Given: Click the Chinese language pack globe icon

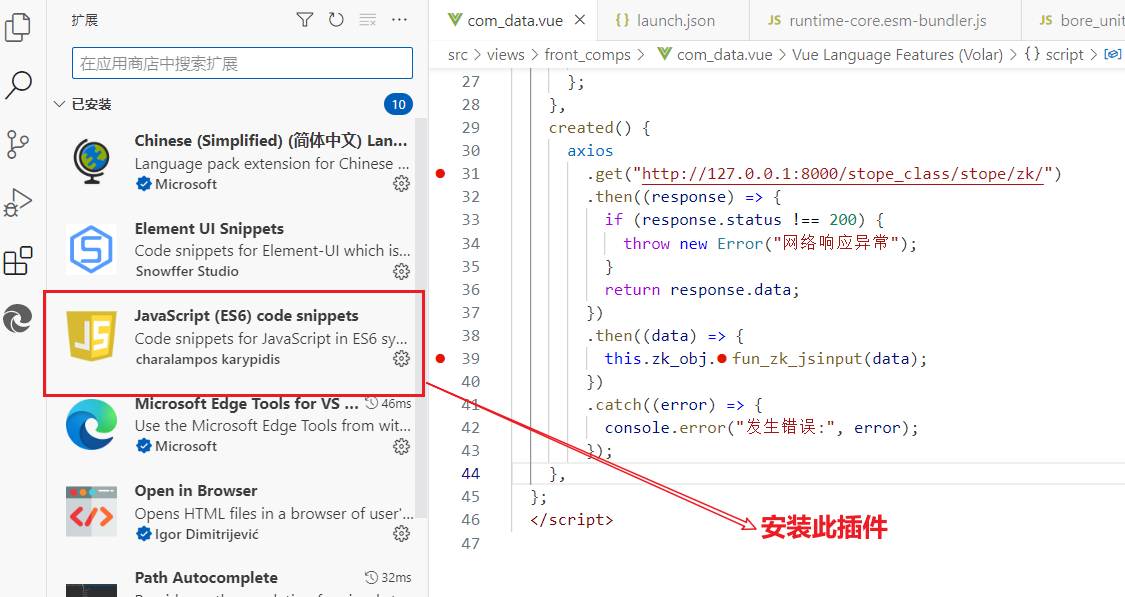Looking at the screenshot, I should coord(92,161).
